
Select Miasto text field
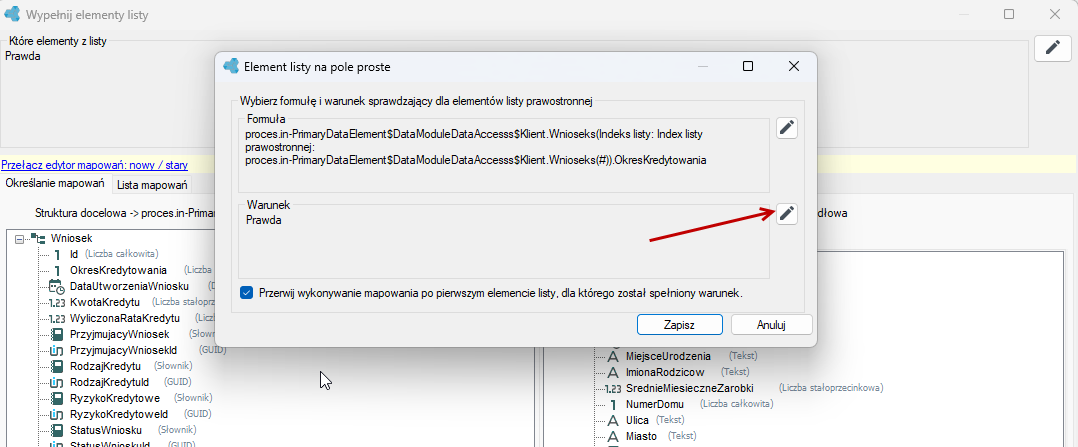click(x=641, y=437)
